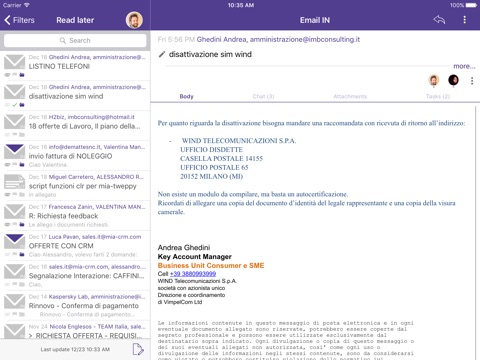
Task: Compose a new email with pencil-page icon
Action: (x=138, y=349)
